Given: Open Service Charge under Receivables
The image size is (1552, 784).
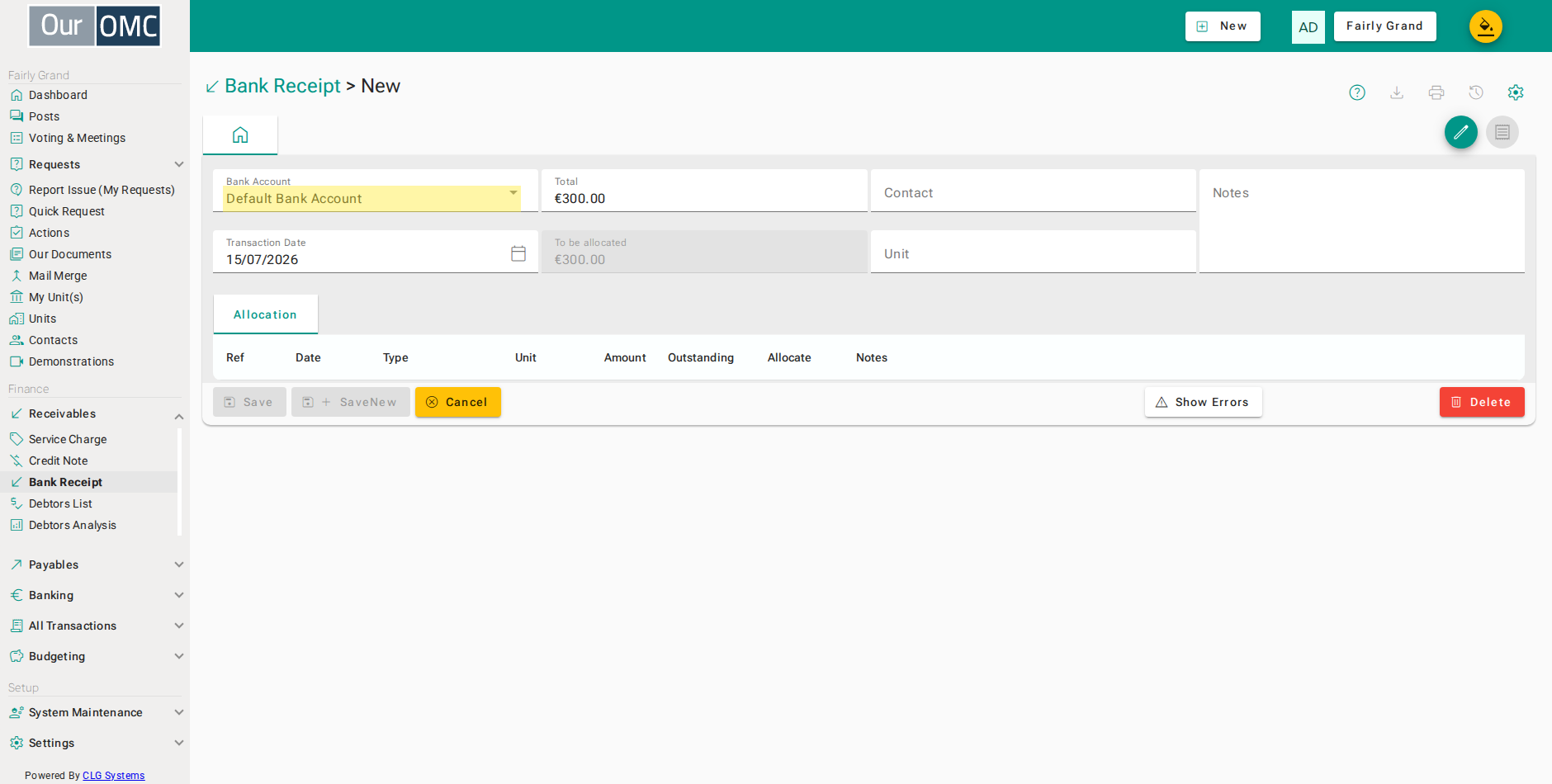Looking at the screenshot, I should pyautogui.click(x=68, y=439).
